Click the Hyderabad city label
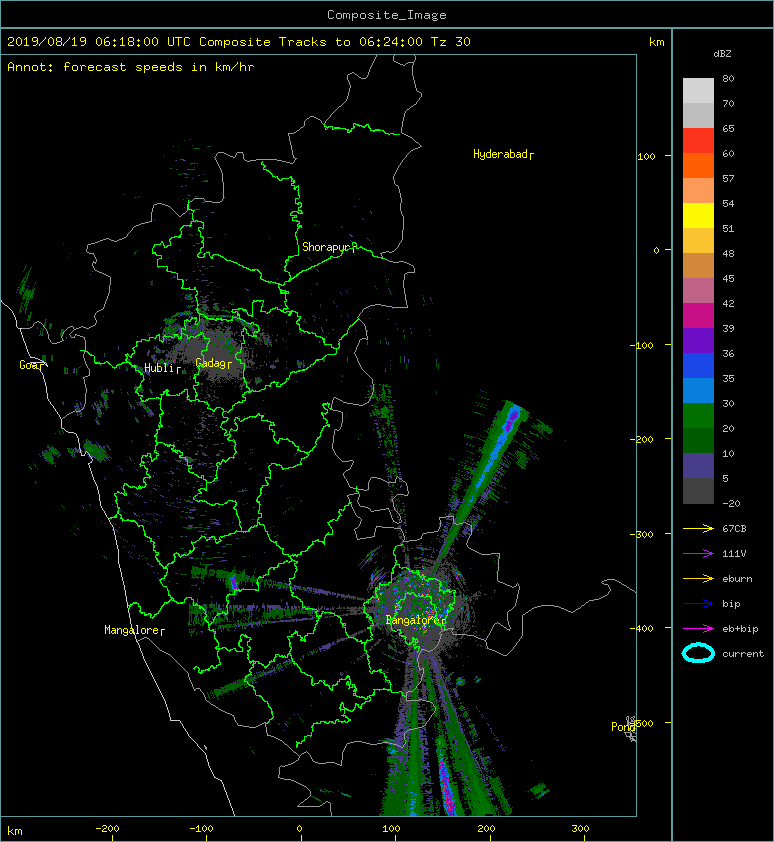The image size is (774, 842). 503,155
